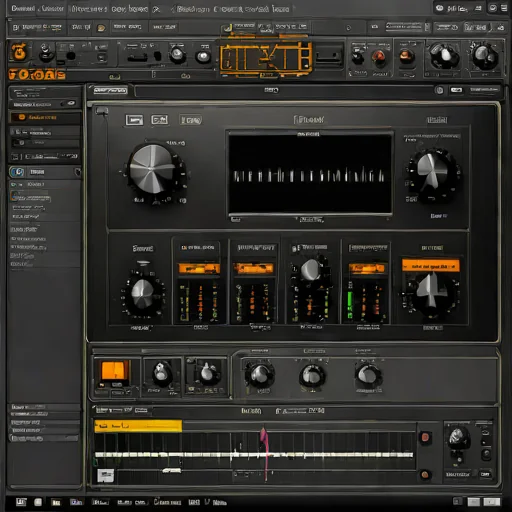Click the small white button in the plugin header bar
The height and width of the screenshot is (512, 512).
coord(457,90)
